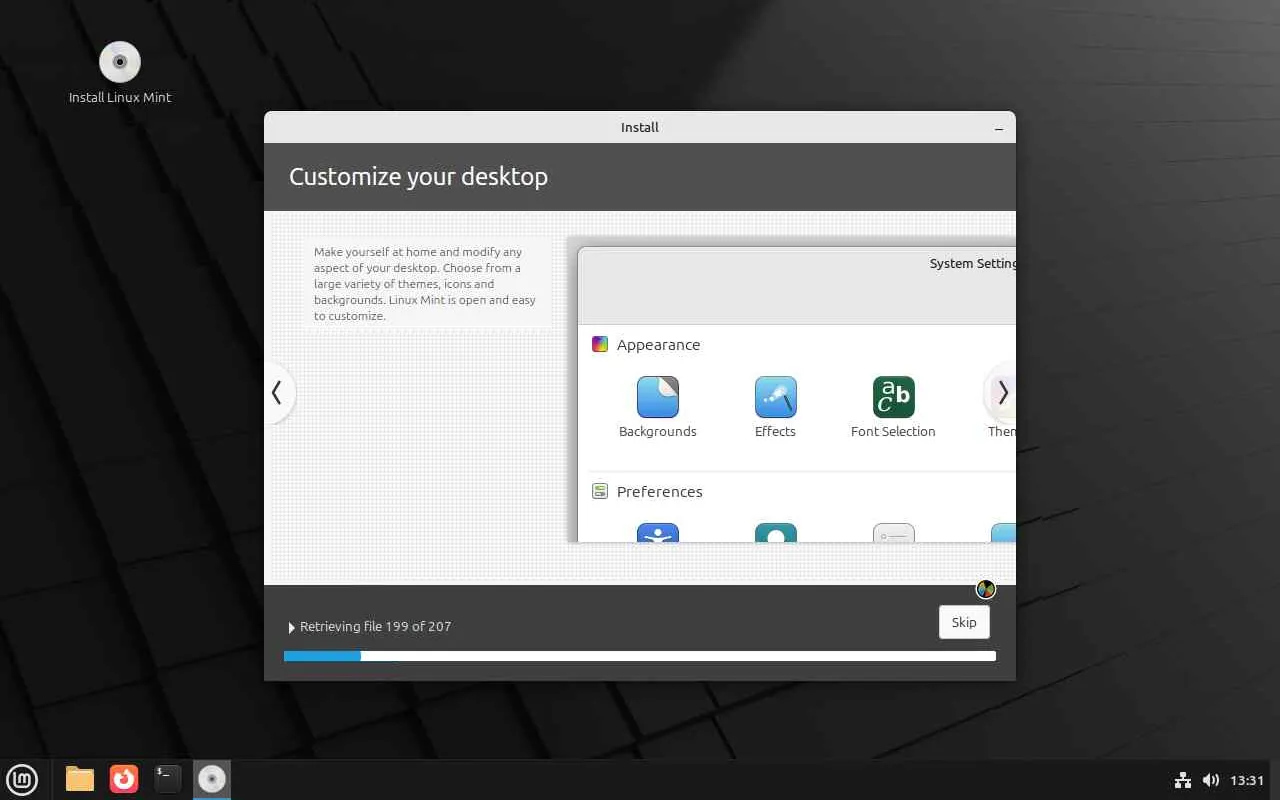Open the Install Linux Mint desktop icon

click(120, 72)
